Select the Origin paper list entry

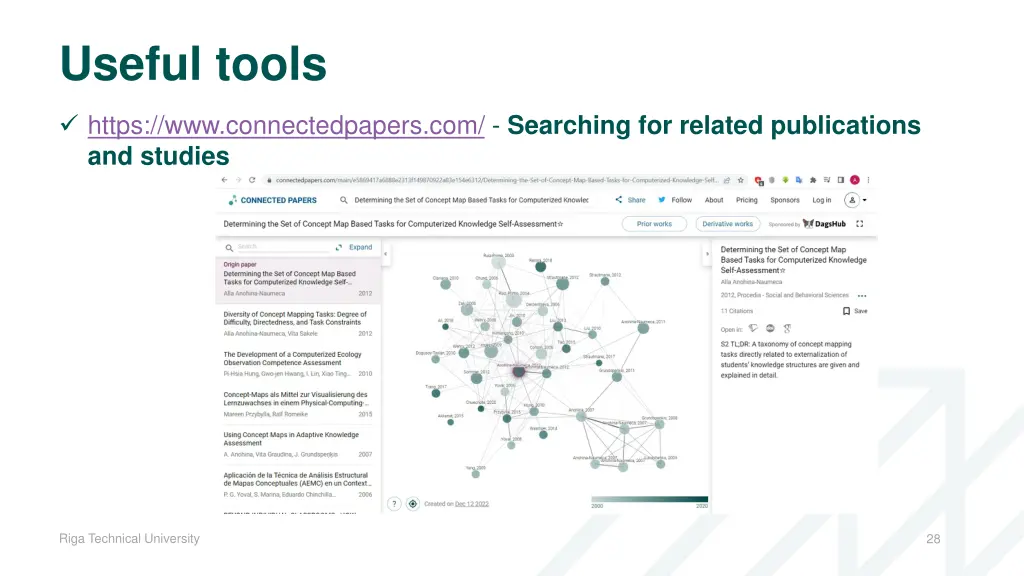pos(298,280)
